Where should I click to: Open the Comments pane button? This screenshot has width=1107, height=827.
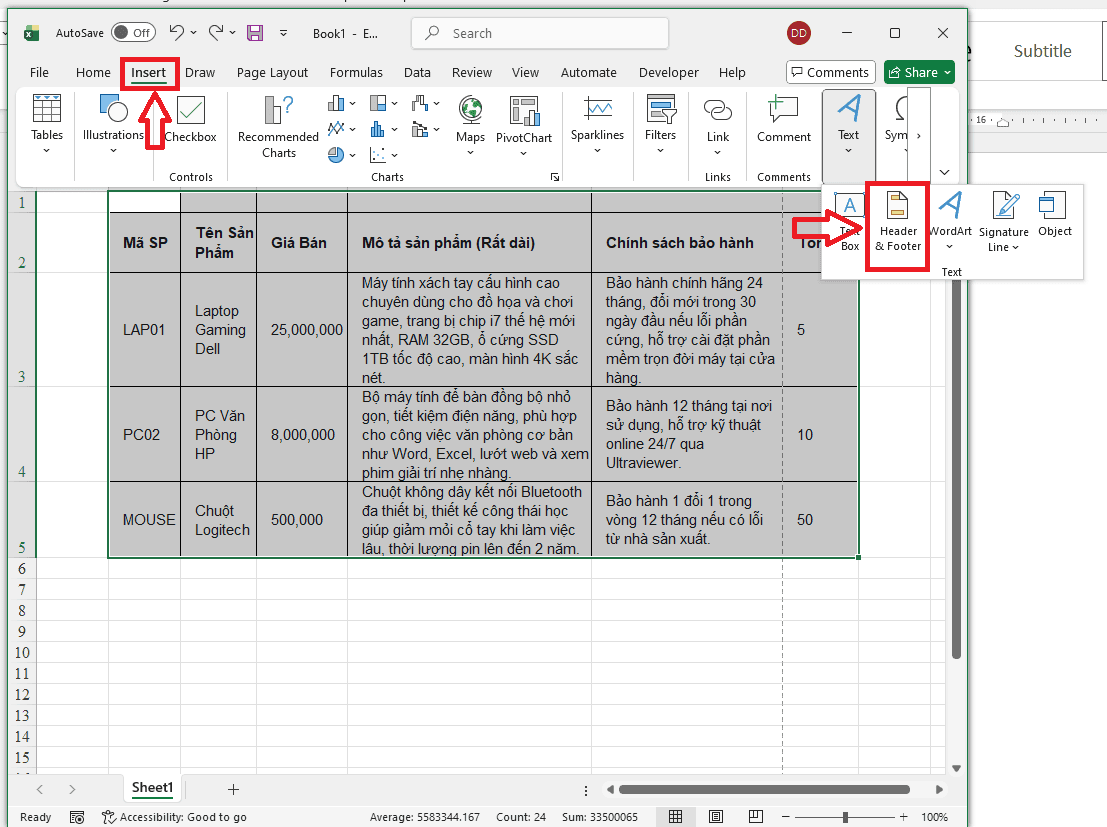[830, 72]
